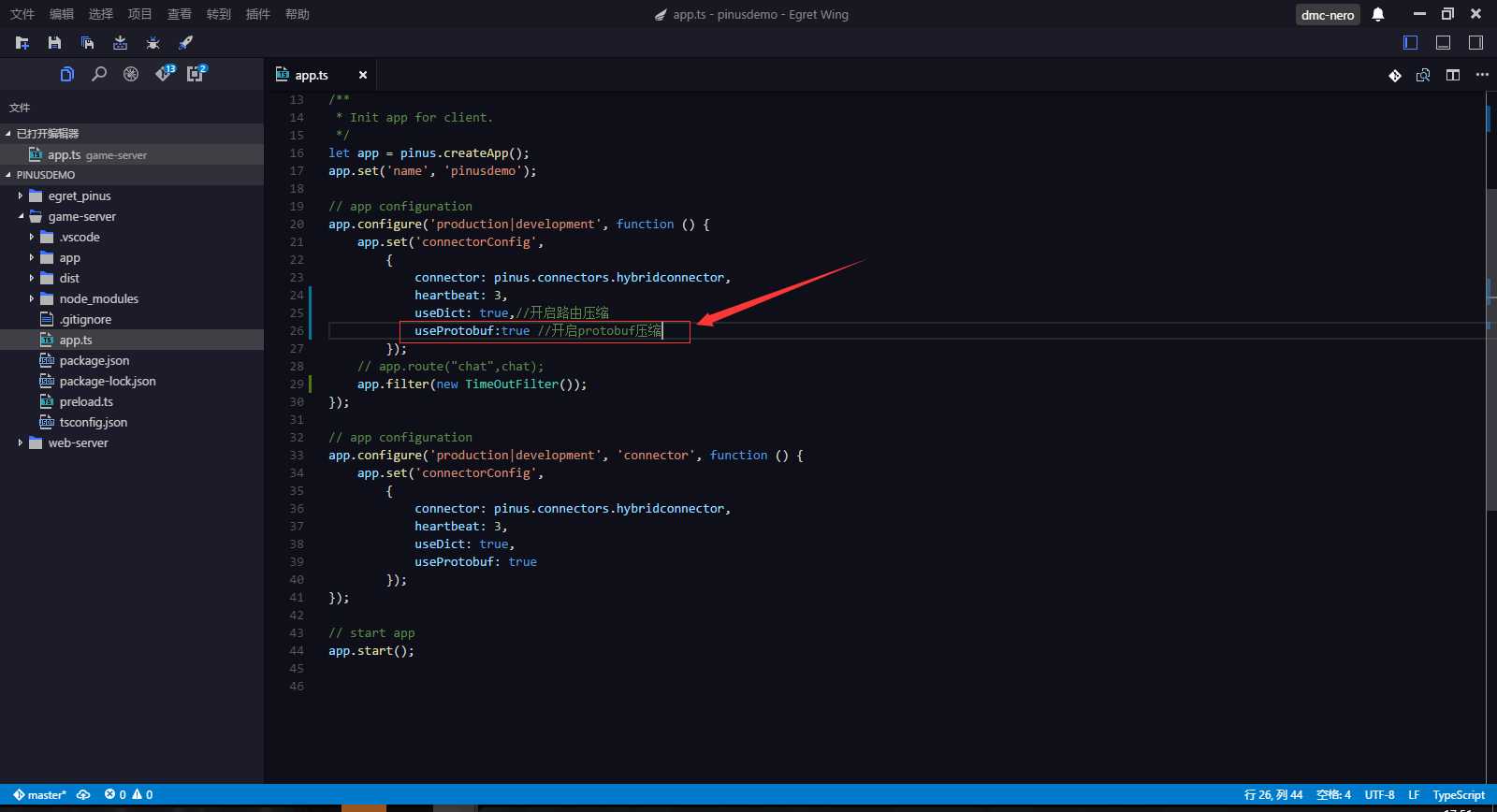Screen dimensions: 1497x812
Task: Click the search-in-files editor toolbar icon
Action: tap(1423, 75)
